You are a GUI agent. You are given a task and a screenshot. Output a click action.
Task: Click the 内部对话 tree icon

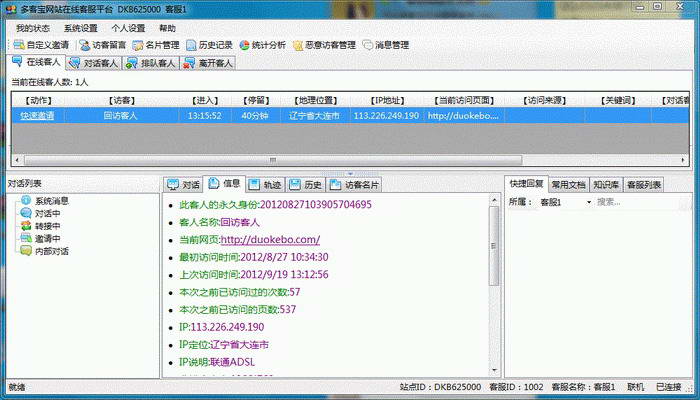[x=26, y=251]
